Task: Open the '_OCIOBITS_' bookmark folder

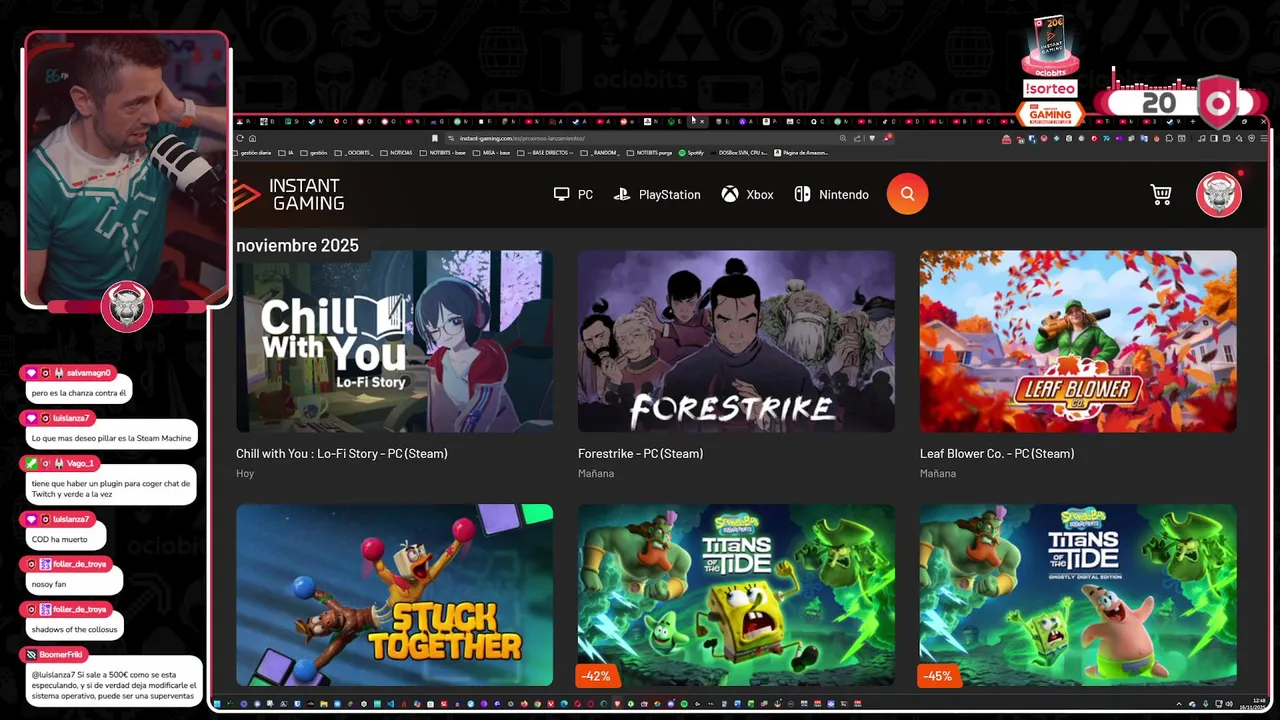Action: (x=354, y=153)
